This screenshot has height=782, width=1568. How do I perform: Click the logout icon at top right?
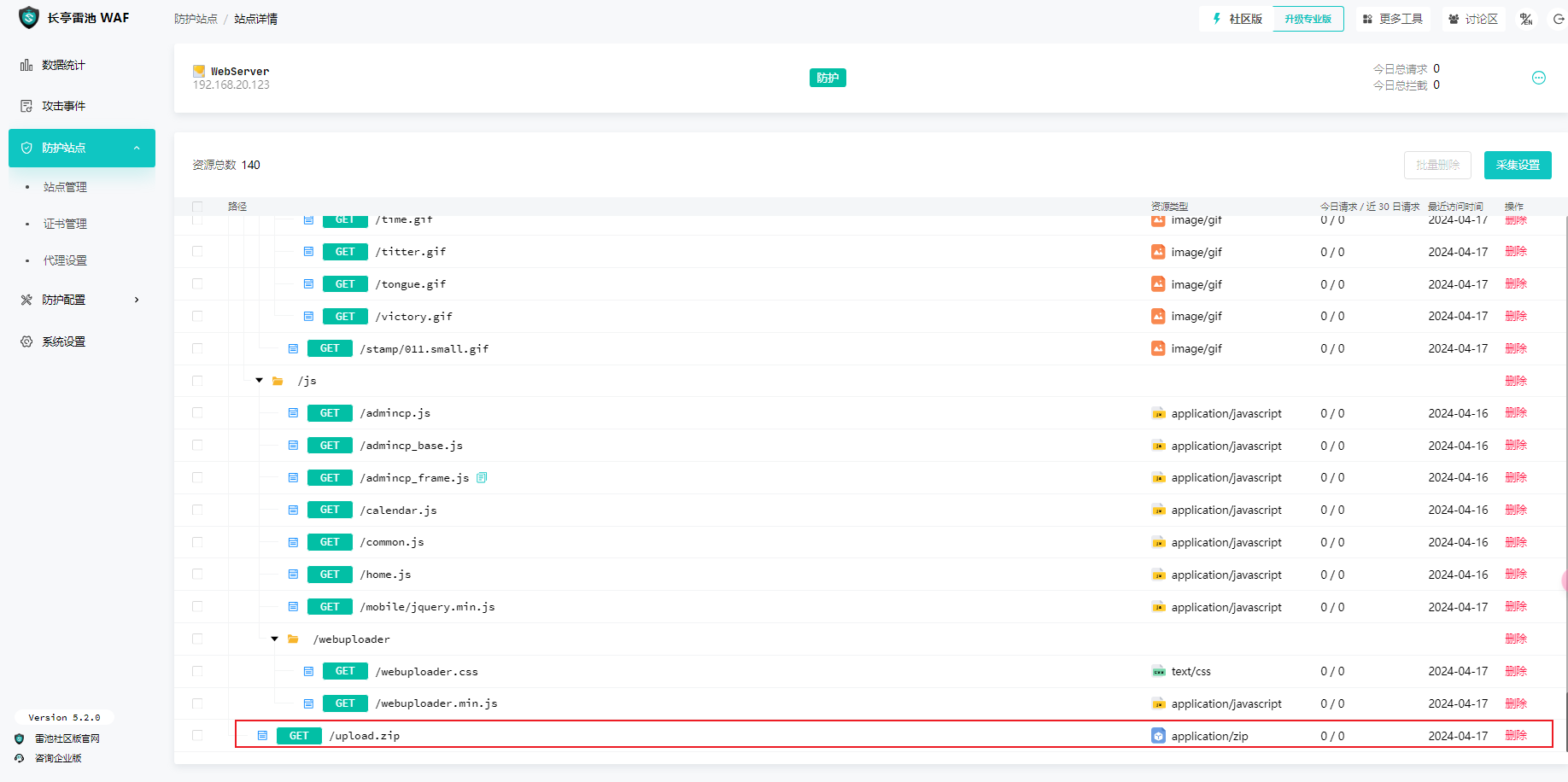coord(1559,19)
